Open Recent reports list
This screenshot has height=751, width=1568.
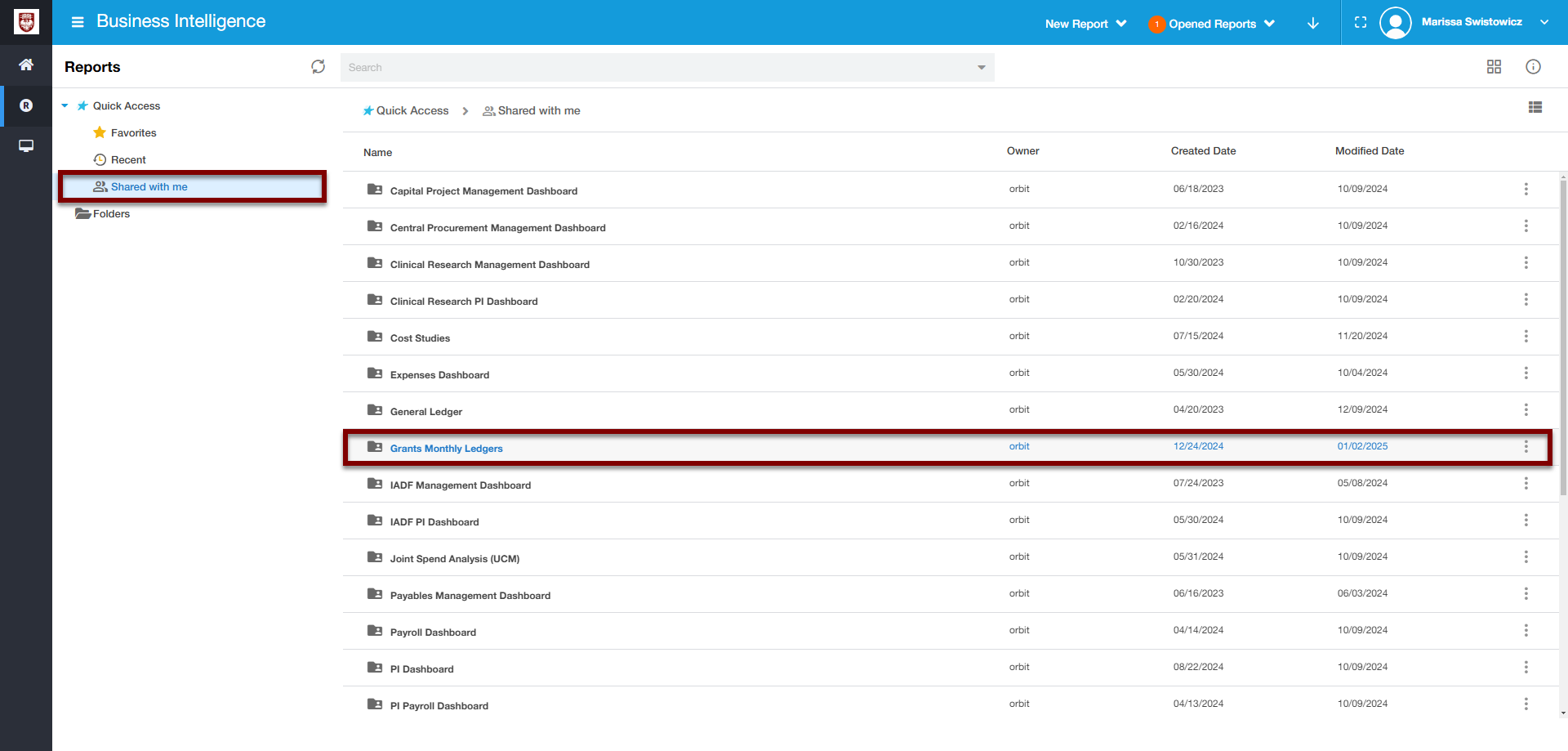128,160
